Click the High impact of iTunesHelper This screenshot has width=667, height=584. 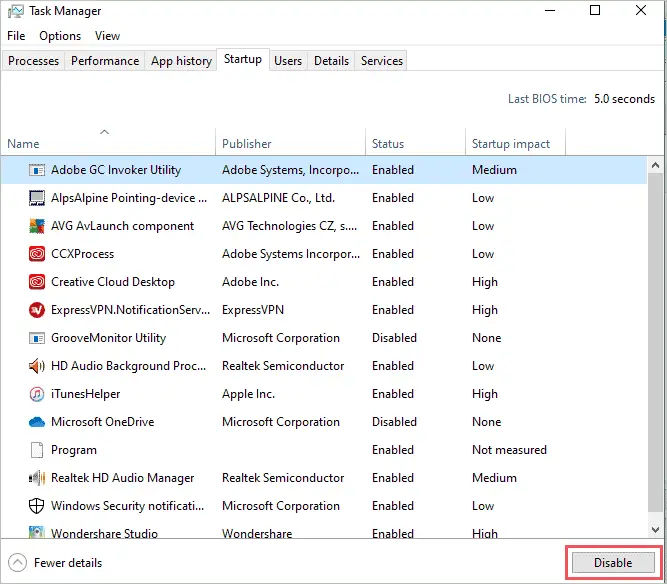(485, 394)
